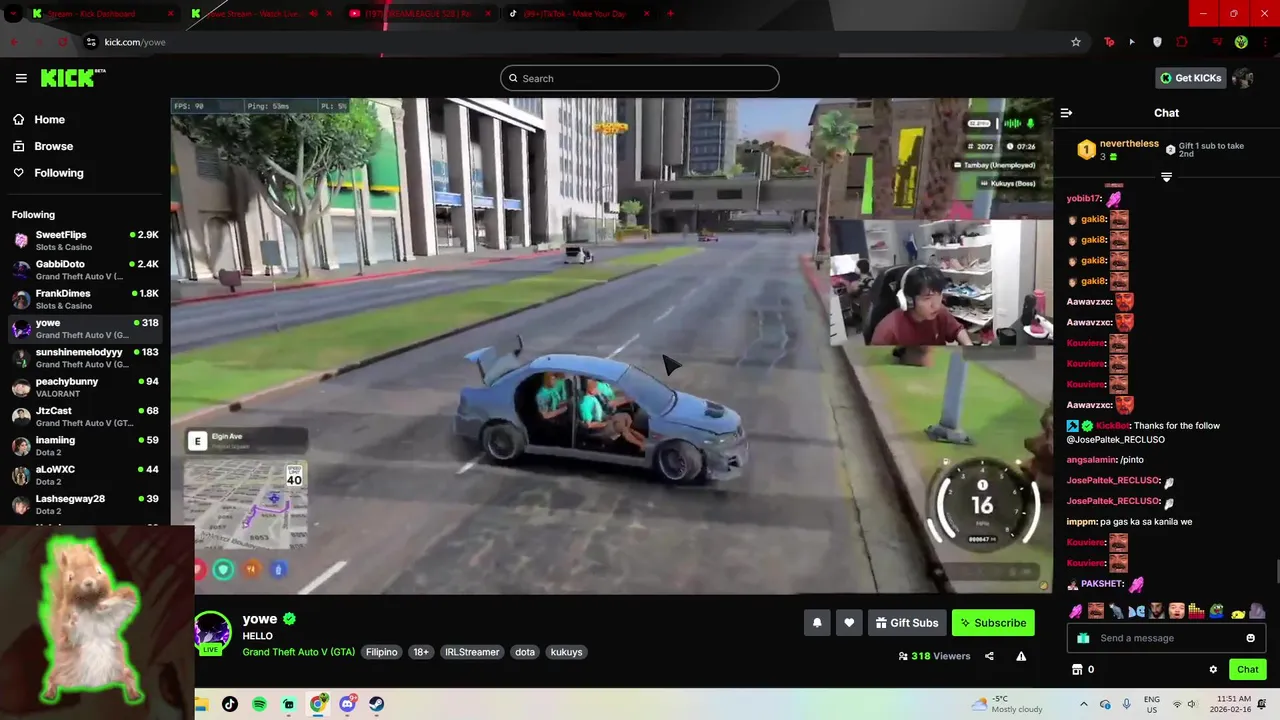Viewport: 1280px width, 720px height.
Task: Click the report warning triangle icon
Action: click(x=1021, y=656)
